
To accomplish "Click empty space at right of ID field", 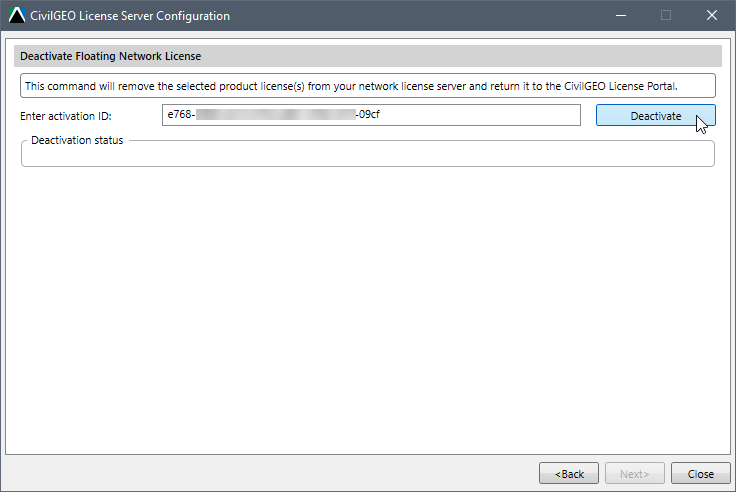I will click(479, 115).
